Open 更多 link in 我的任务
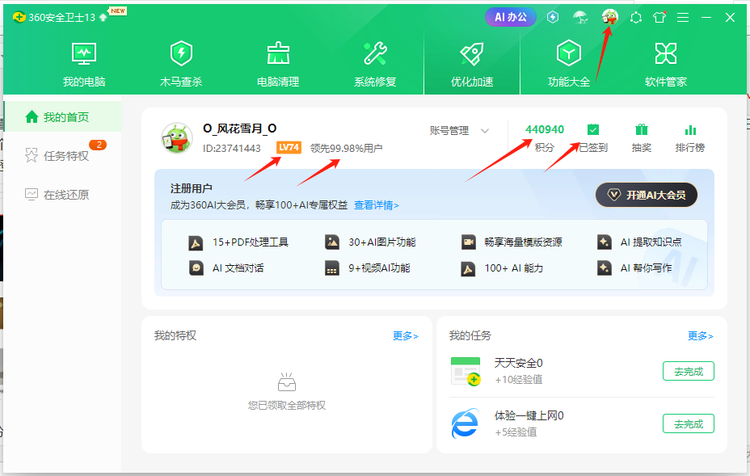Viewport: 750px width, 476px height. point(700,336)
